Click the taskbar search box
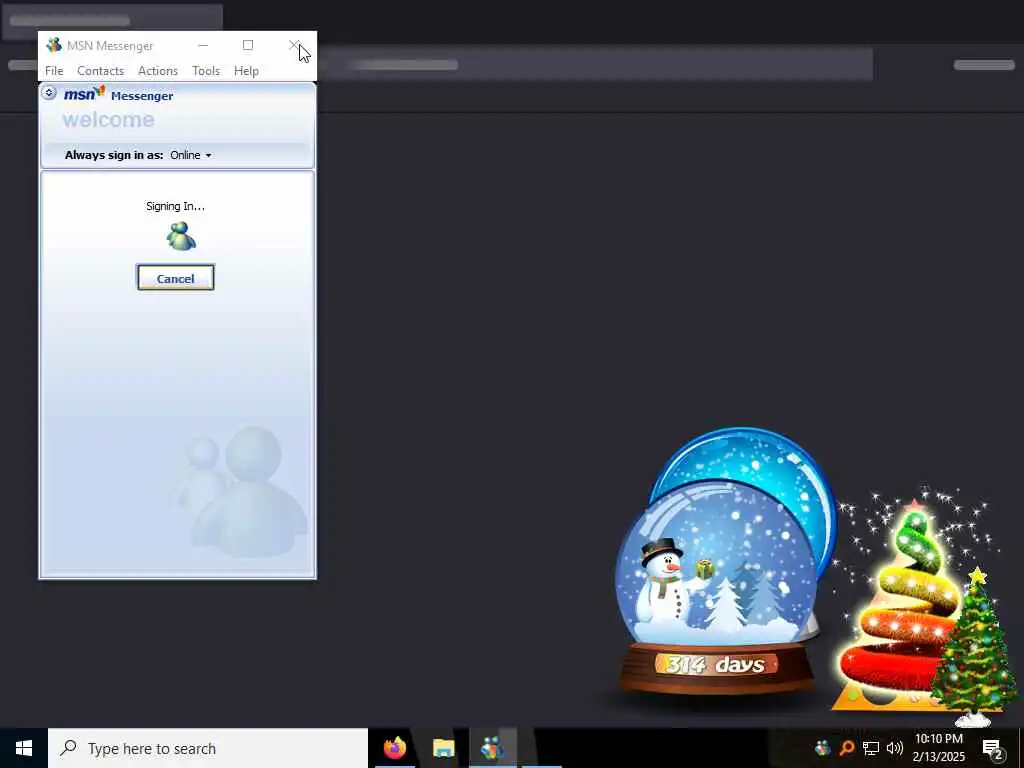Viewport: 1024px width, 768px height. [x=208, y=748]
